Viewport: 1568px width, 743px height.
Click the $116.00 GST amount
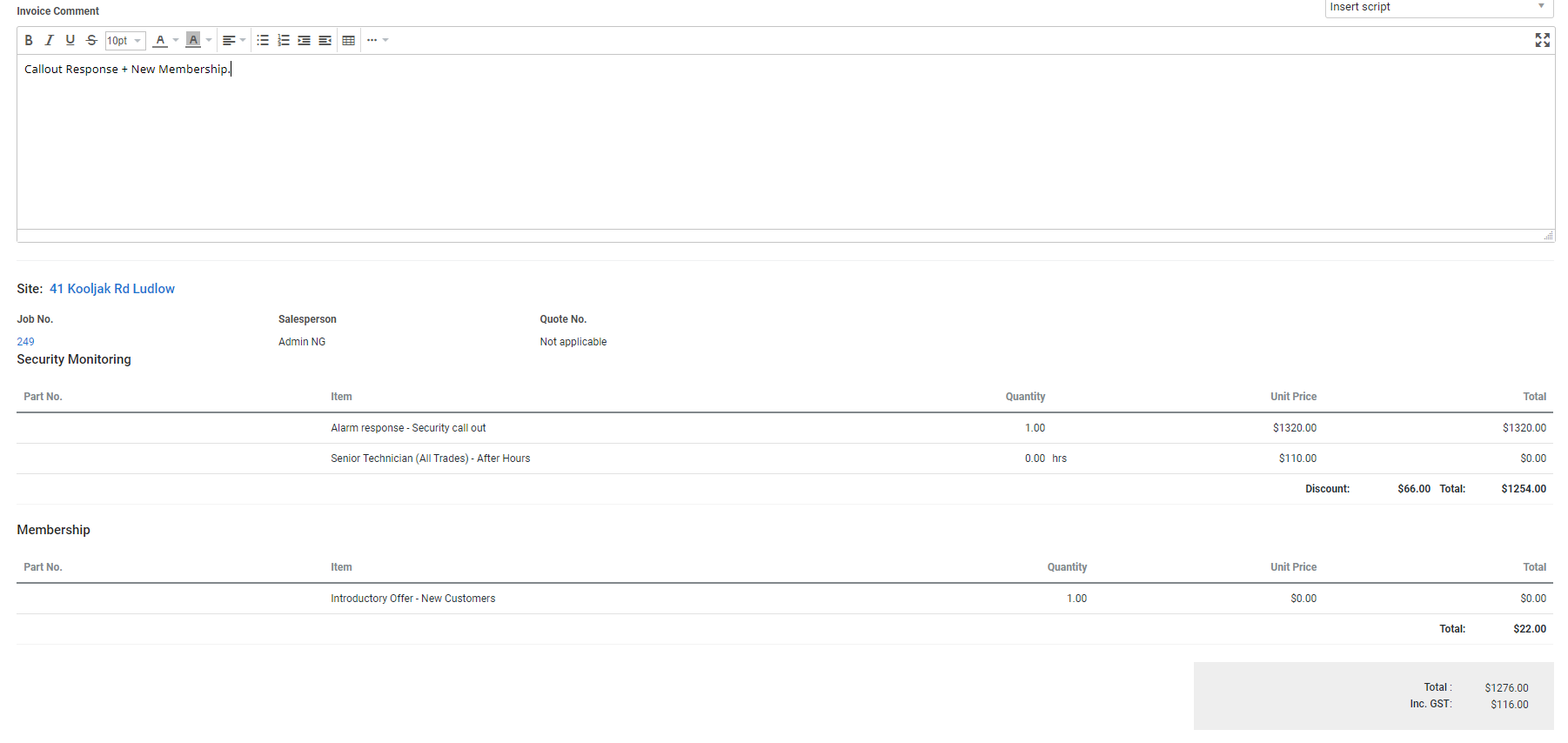1509,705
